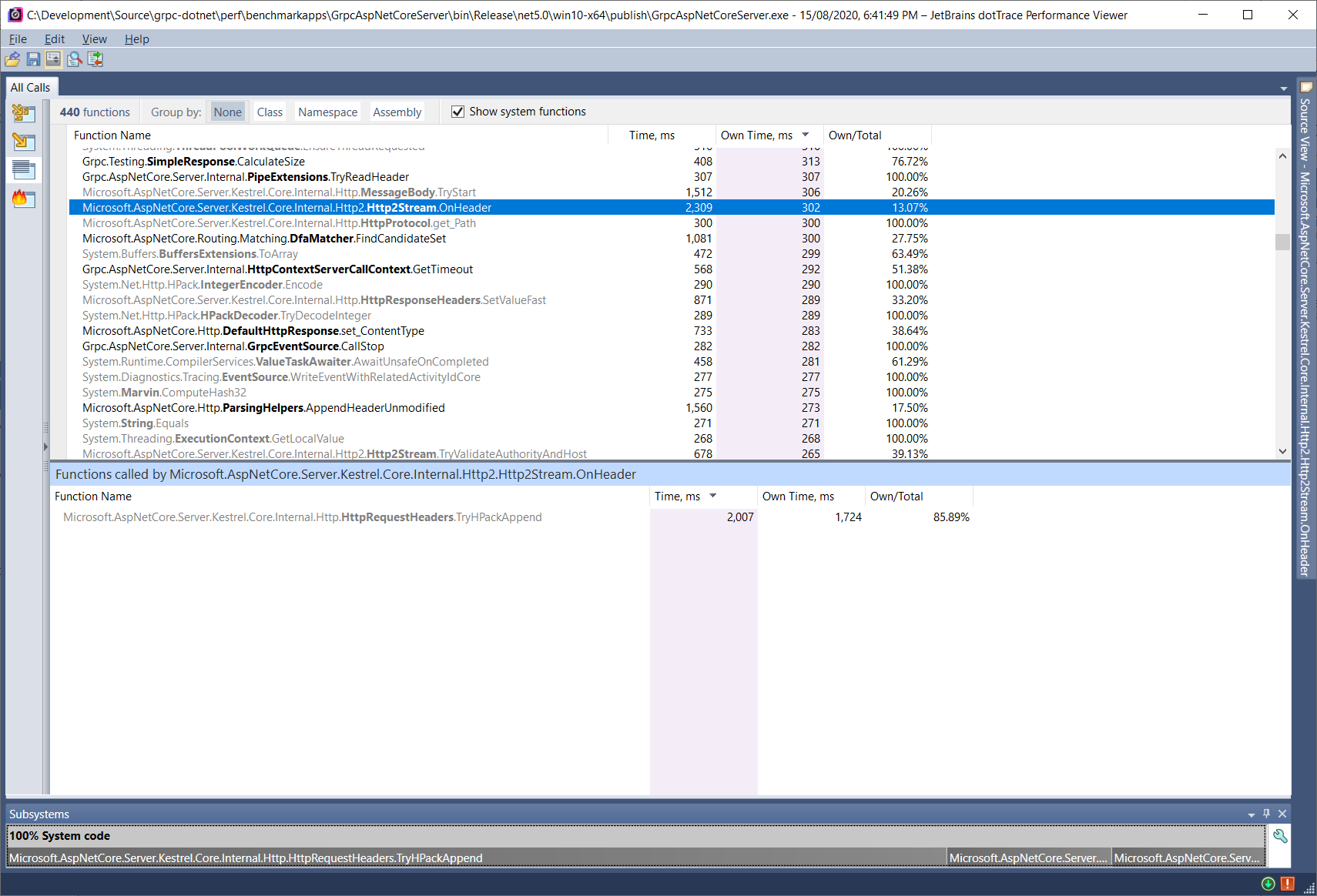Group functions by Namespace
Screen dimensions: 1317x896
328,112
